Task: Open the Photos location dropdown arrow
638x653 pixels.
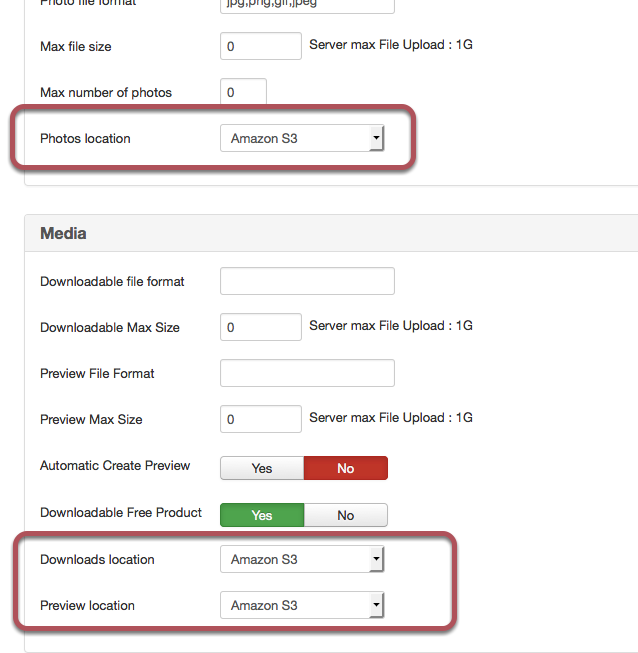Action: coord(376,138)
